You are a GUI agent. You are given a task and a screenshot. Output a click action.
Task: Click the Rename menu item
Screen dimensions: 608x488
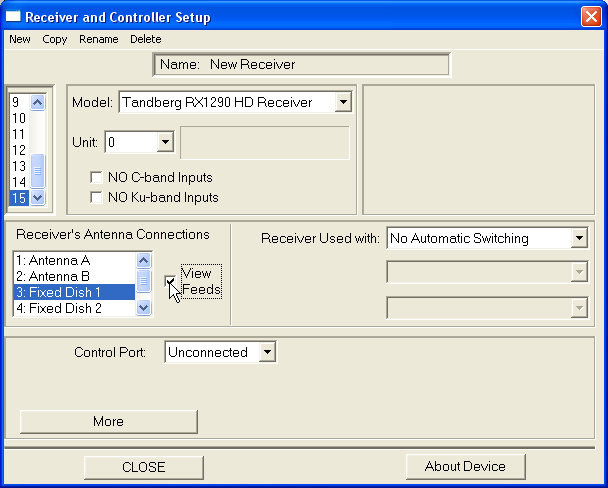(x=98, y=39)
